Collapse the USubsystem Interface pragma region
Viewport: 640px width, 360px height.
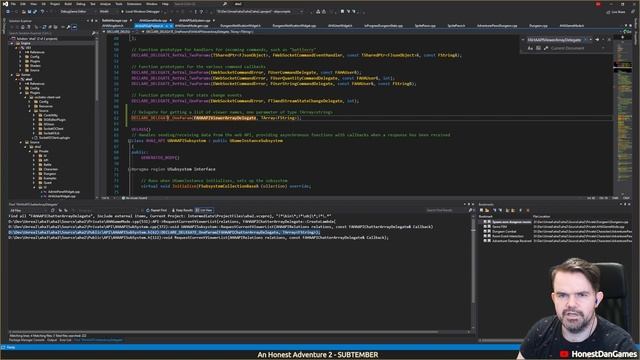click(x=129, y=169)
